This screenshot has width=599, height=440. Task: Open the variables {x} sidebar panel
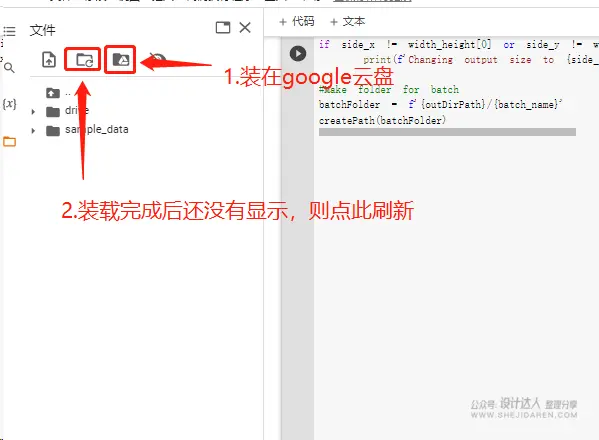click(x=9, y=104)
